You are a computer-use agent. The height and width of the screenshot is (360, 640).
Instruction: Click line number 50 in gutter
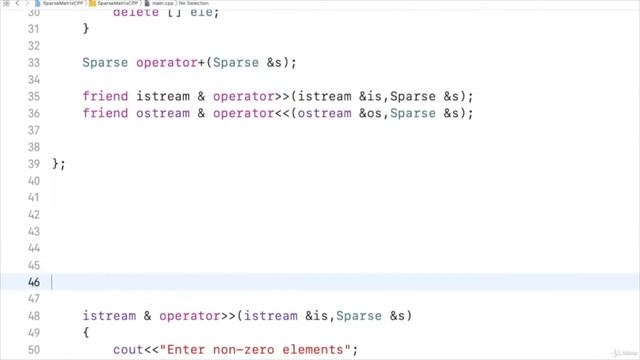click(34, 350)
